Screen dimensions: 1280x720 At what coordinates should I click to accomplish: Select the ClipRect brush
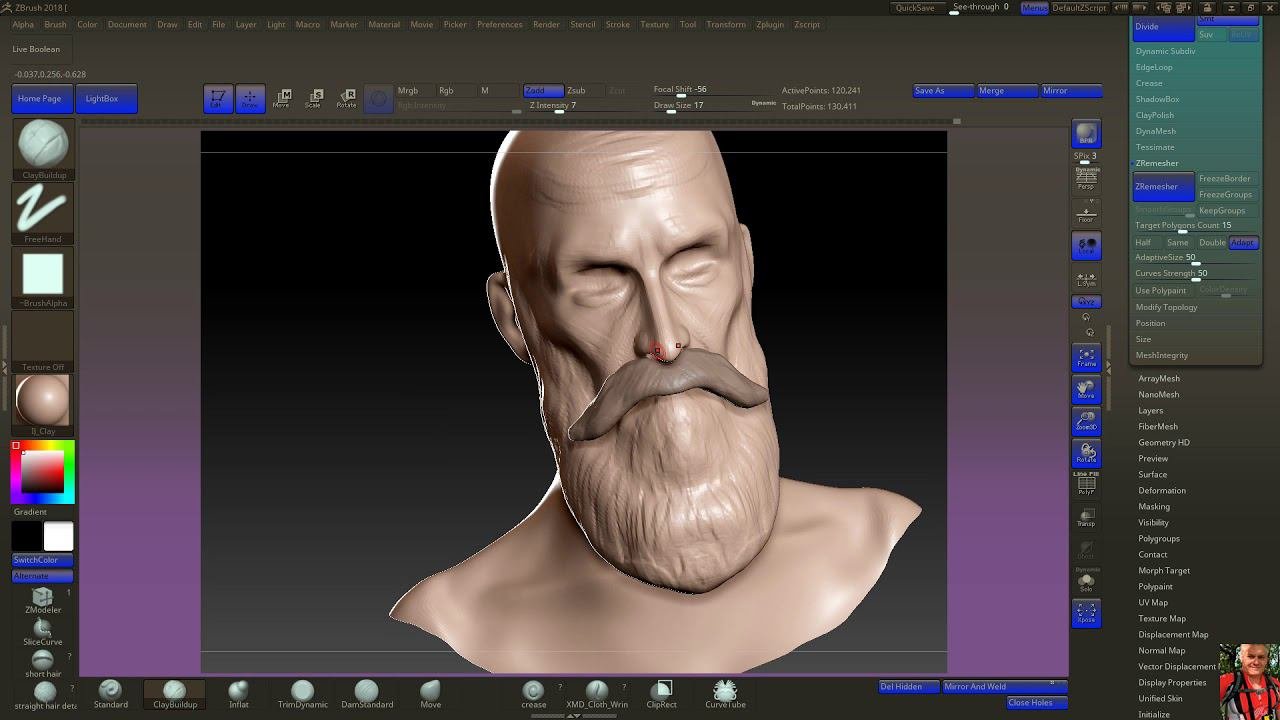661,692
